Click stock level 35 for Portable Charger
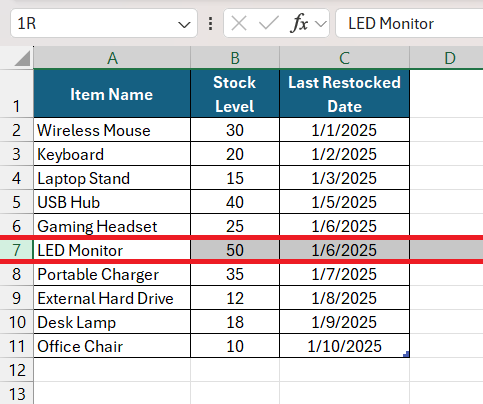483x404 pixels. pyautogui.click(x=235, y=274)
